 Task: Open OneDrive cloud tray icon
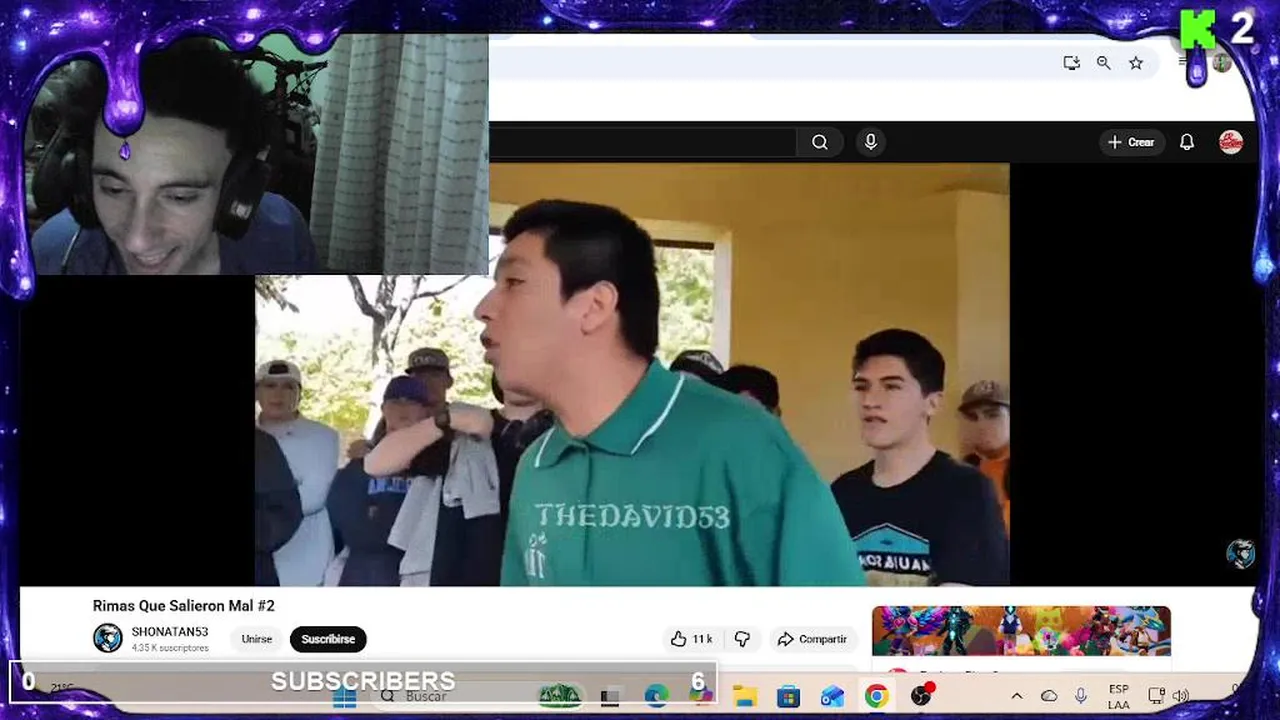pyautogui.click(x=1049, y=697)
